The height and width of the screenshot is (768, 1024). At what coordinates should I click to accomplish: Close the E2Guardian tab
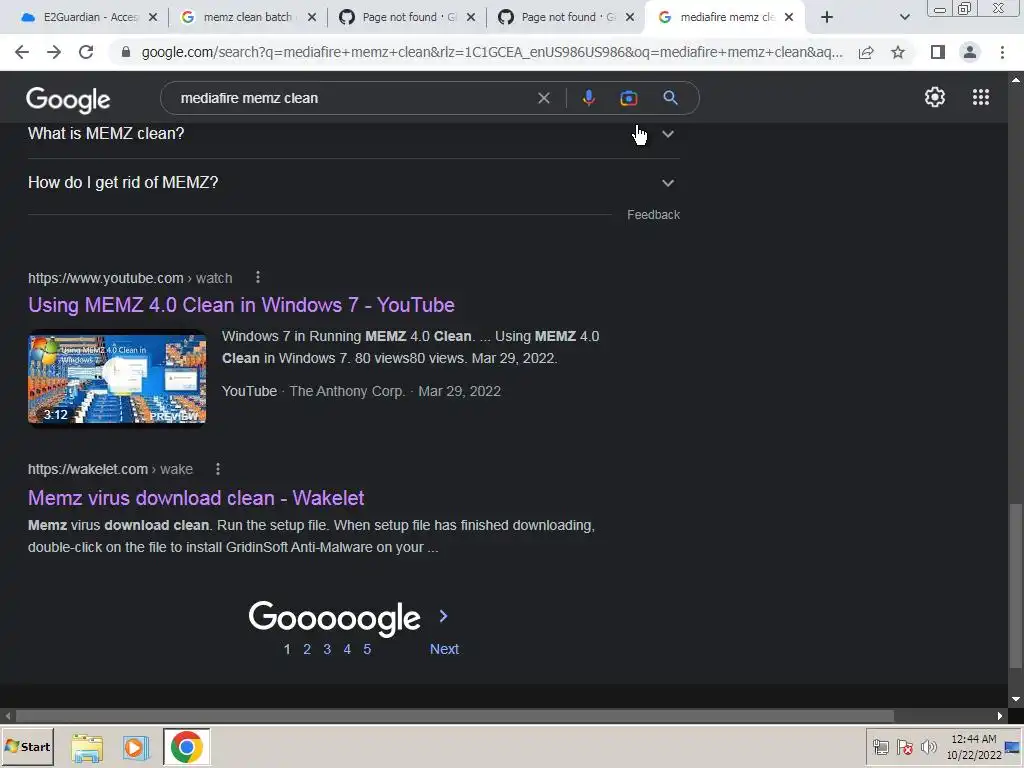pyautogui.click(x=153, y=18)
